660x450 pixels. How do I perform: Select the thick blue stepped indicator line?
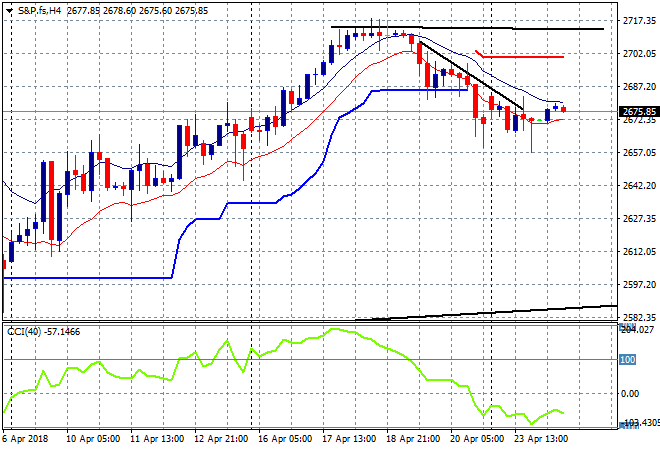253,203
